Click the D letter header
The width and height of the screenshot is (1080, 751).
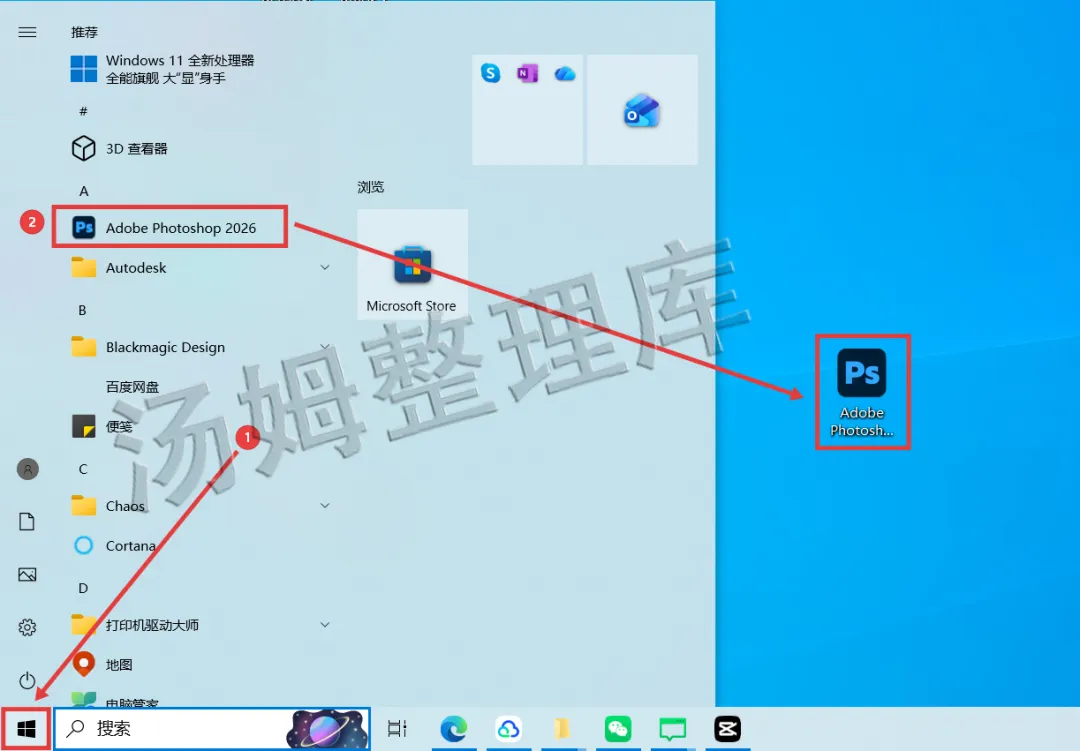pos(83,588)
